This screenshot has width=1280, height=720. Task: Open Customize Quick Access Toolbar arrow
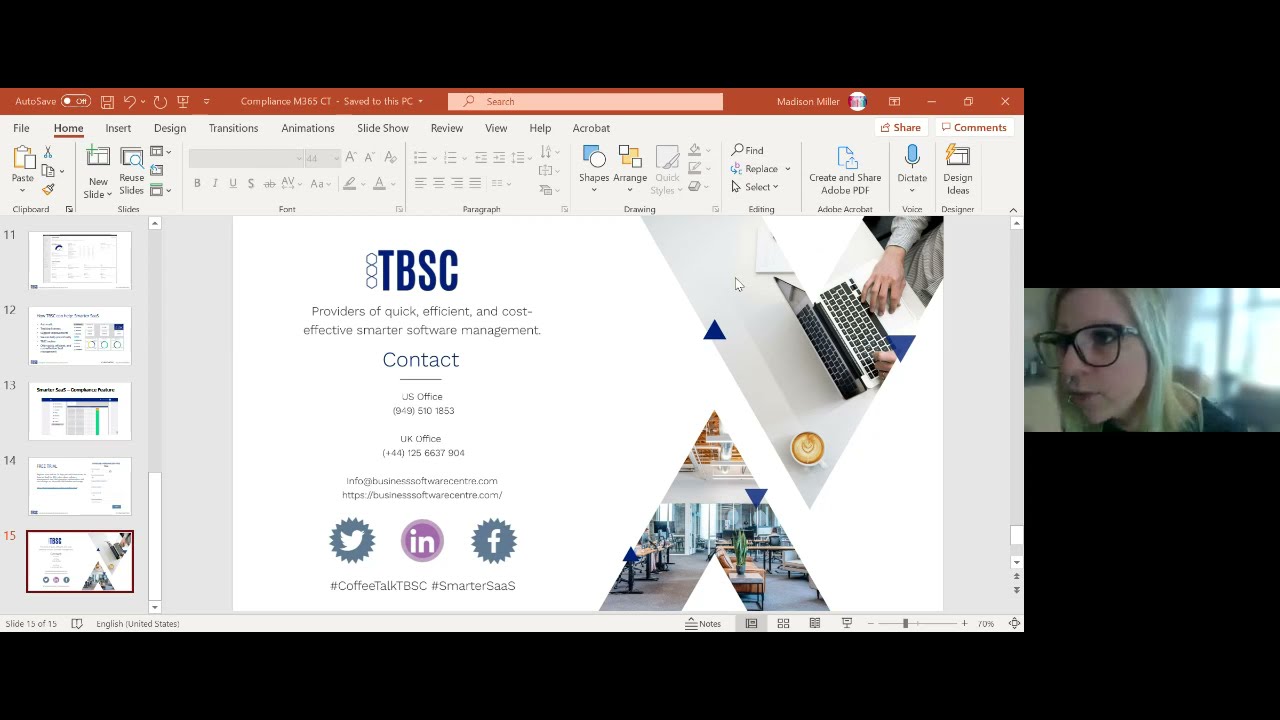(207, 101)
